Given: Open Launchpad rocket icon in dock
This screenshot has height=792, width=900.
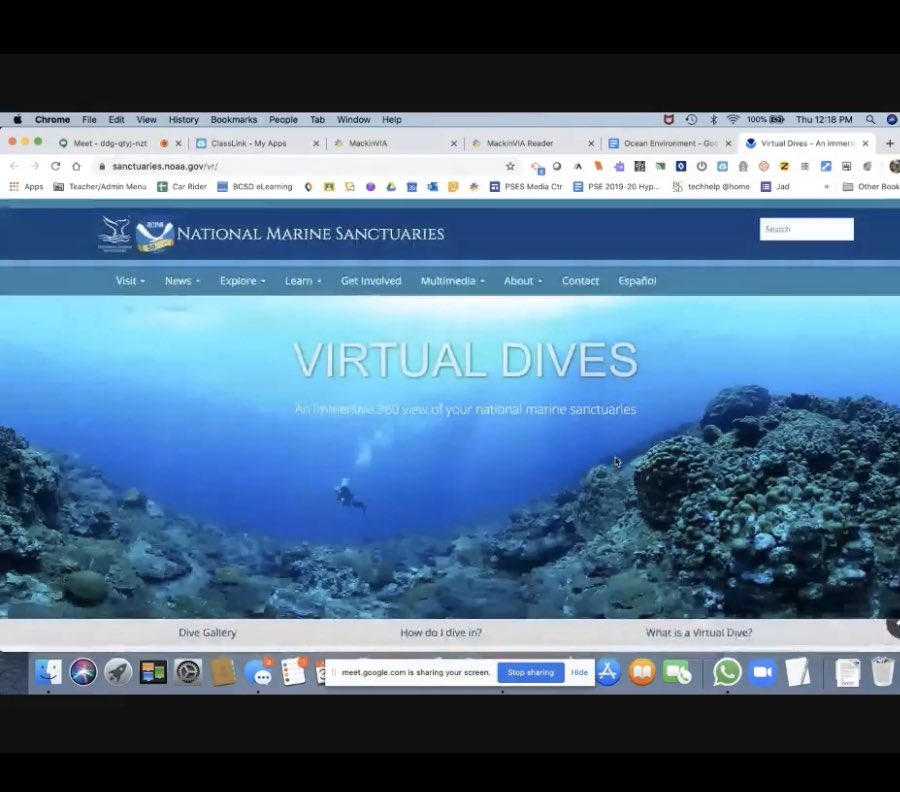Looking at the screenshot, I should click(x=118, y=671).
